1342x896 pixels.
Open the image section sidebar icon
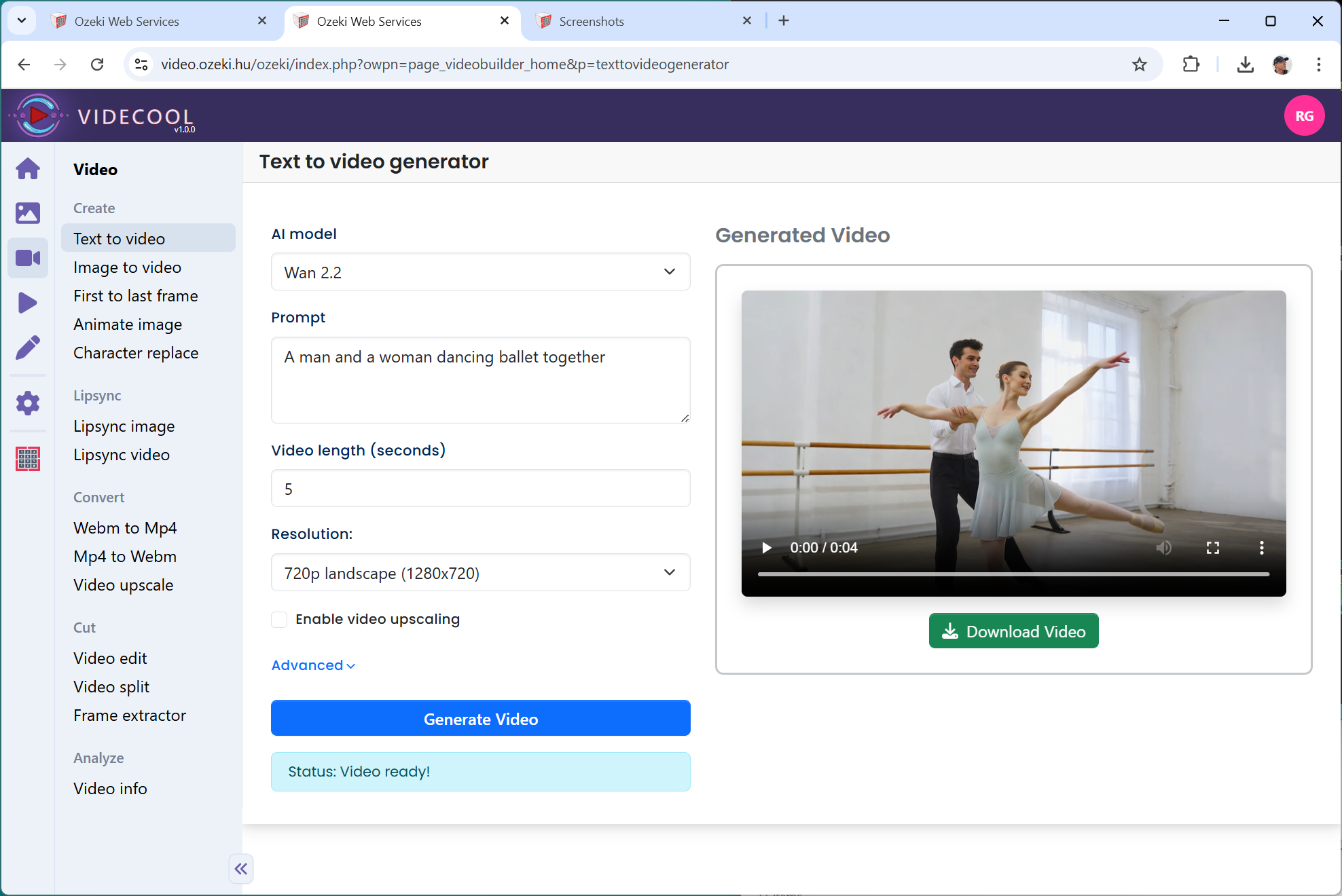pos(28,213)
